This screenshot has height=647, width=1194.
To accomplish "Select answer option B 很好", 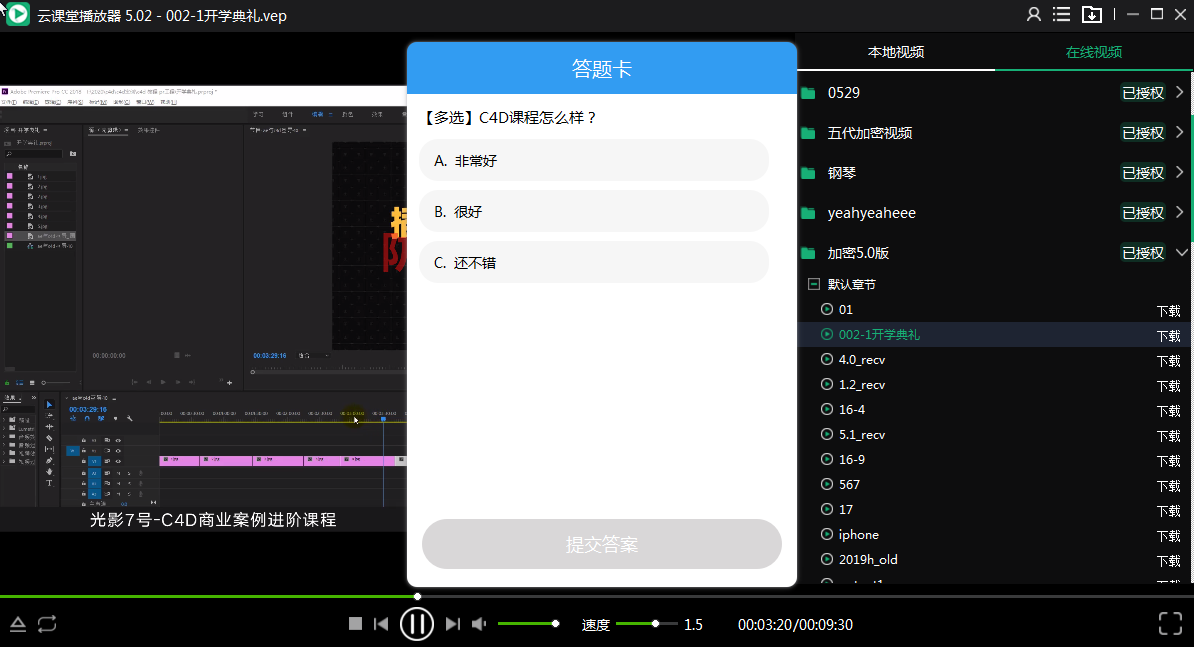I will pyautogui.click(x=594, y=211).
